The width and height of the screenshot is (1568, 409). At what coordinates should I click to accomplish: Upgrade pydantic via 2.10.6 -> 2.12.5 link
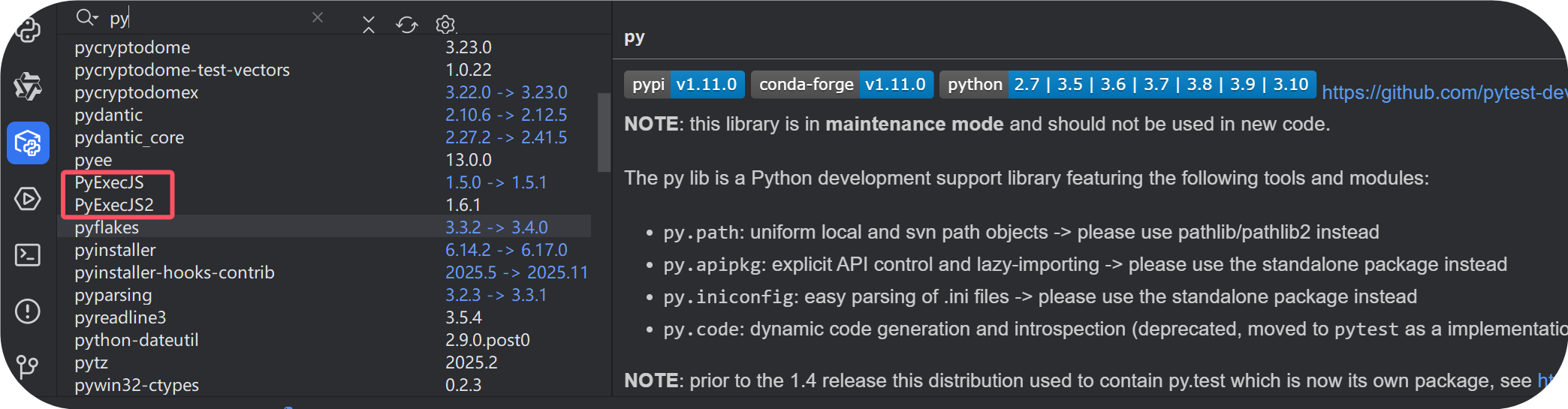505,115
